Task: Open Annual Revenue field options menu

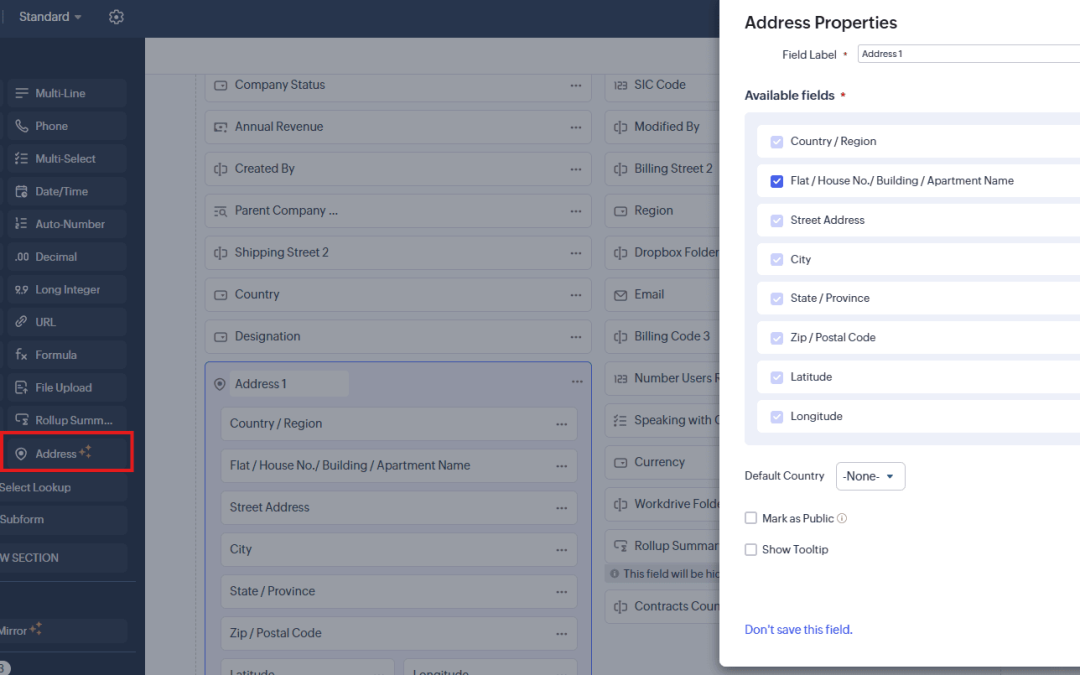Action: 576,127
